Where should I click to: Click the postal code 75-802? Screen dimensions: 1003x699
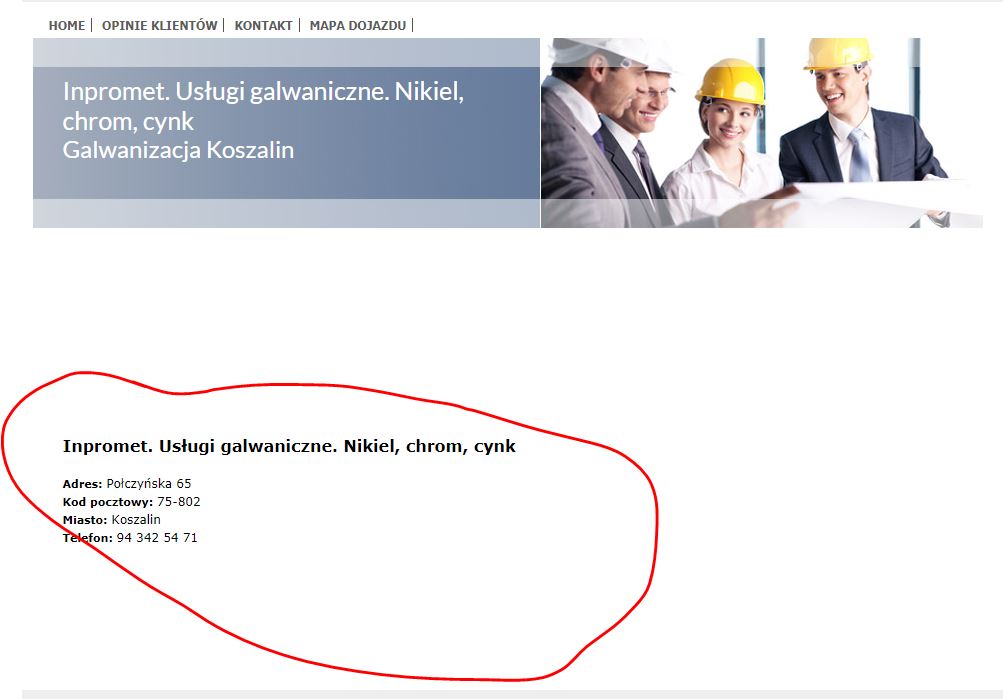(178, 502)
